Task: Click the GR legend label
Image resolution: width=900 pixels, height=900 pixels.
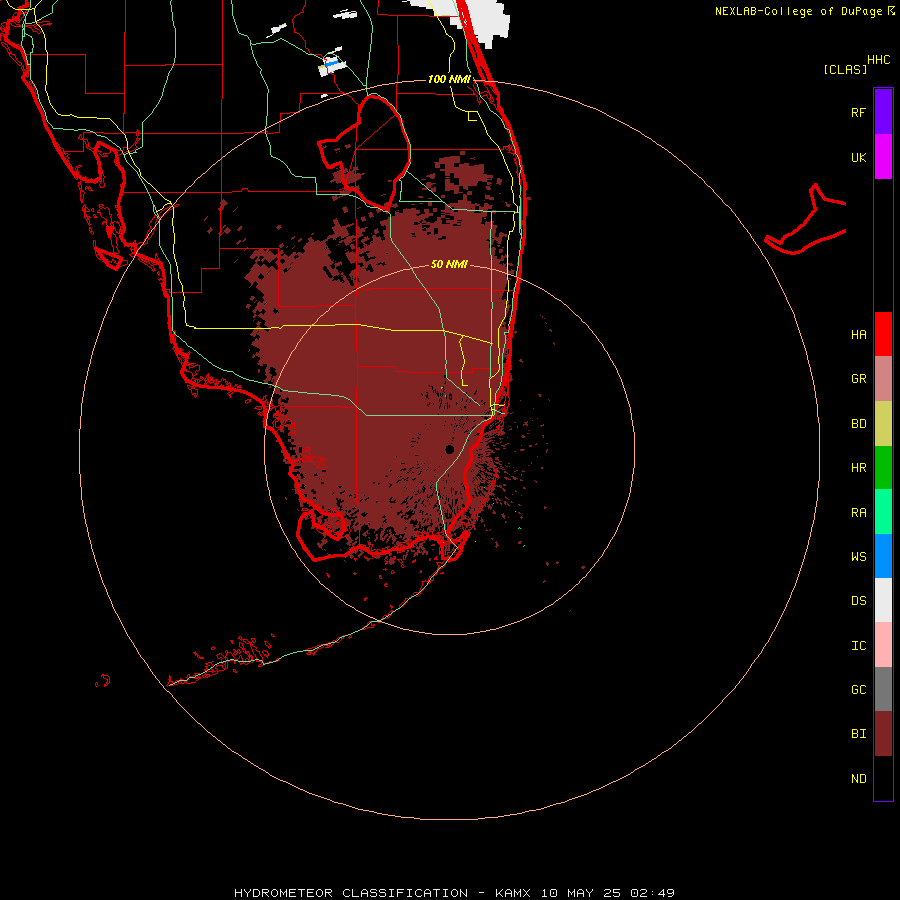Action: pyautogui.click(x=858, y=379)
